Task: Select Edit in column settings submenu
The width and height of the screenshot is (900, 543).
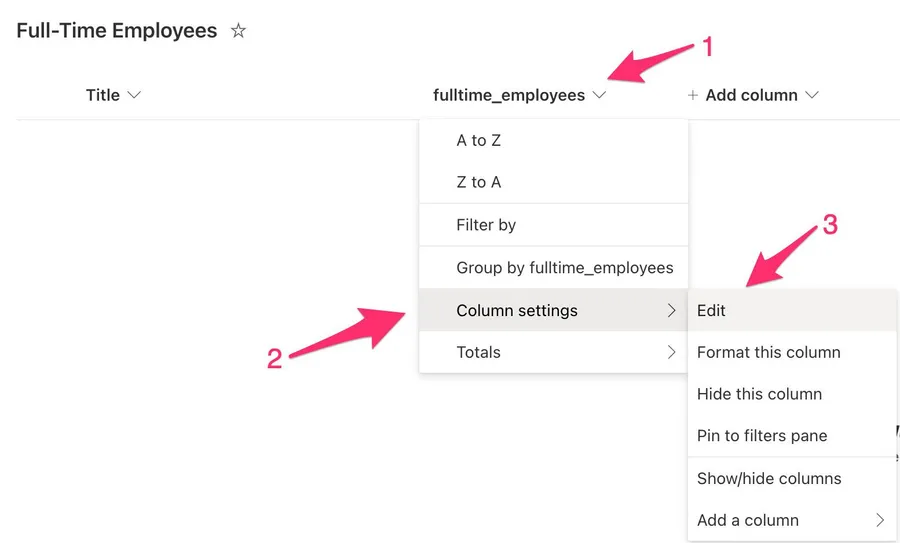Action: pyautogui.click(x=712, y=311)
